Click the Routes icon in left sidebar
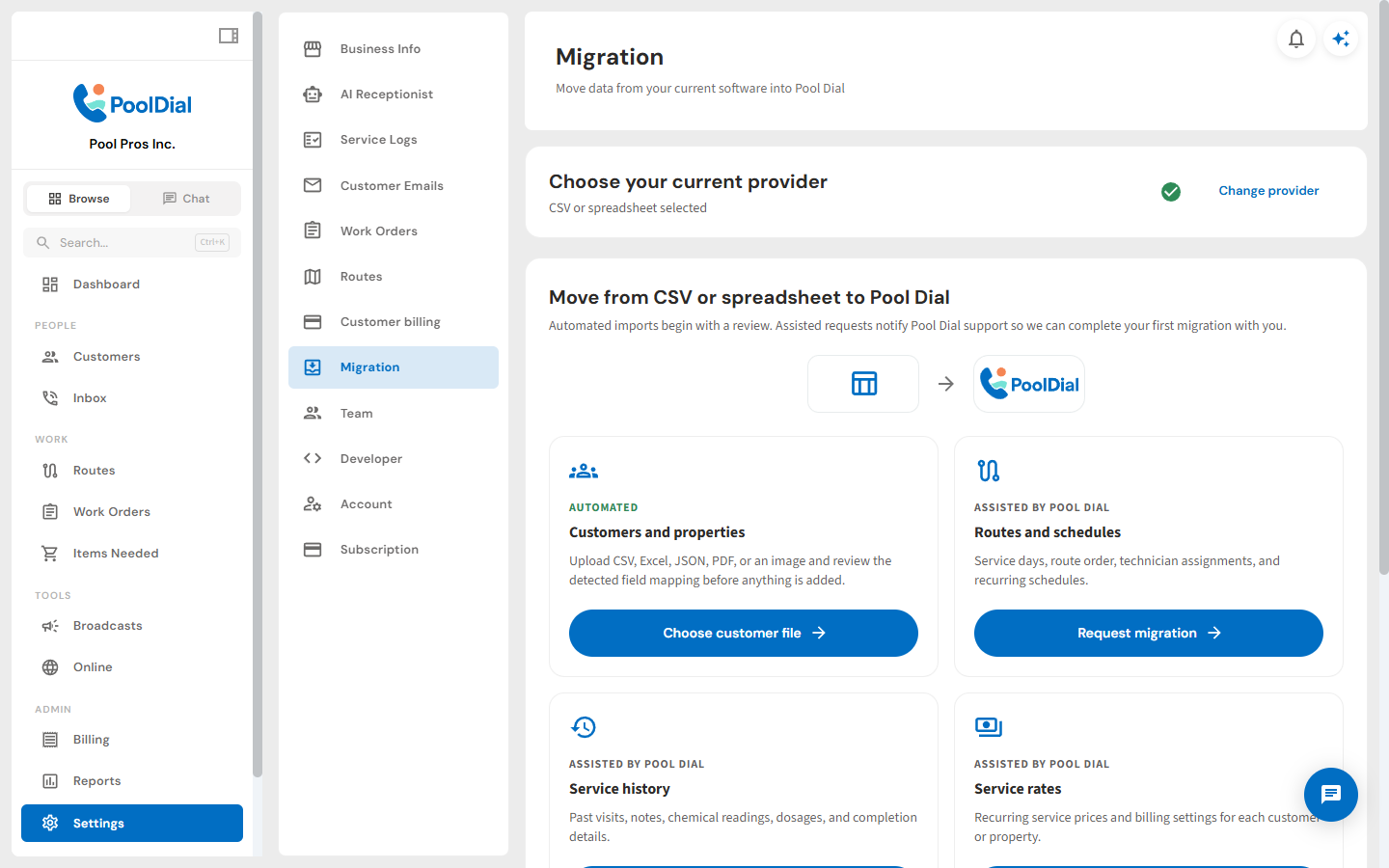The height and width of the screenshot is (868, 1389). click(x=50, y=471)
